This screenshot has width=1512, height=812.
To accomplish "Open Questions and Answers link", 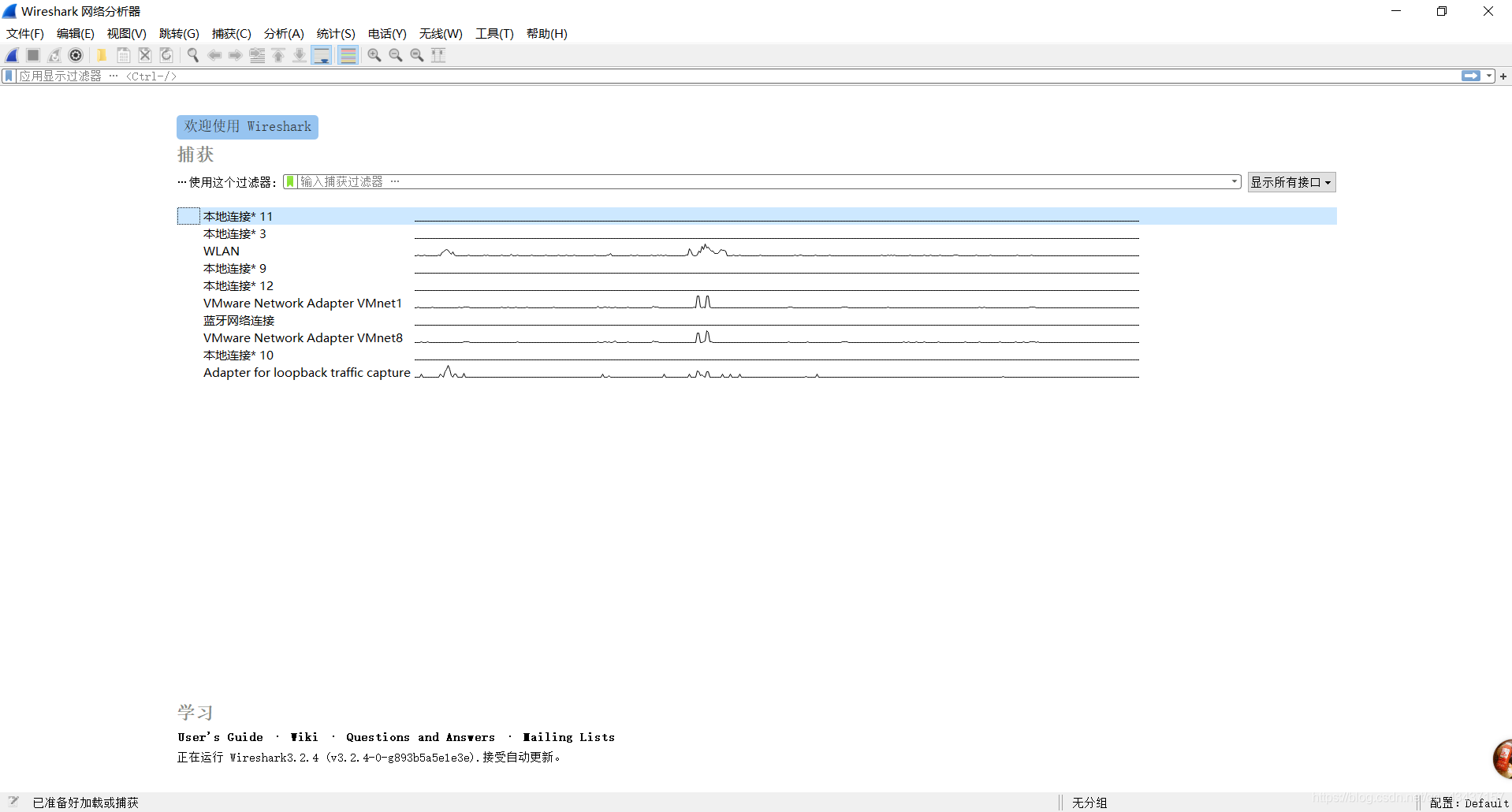I will pos(421,737).
